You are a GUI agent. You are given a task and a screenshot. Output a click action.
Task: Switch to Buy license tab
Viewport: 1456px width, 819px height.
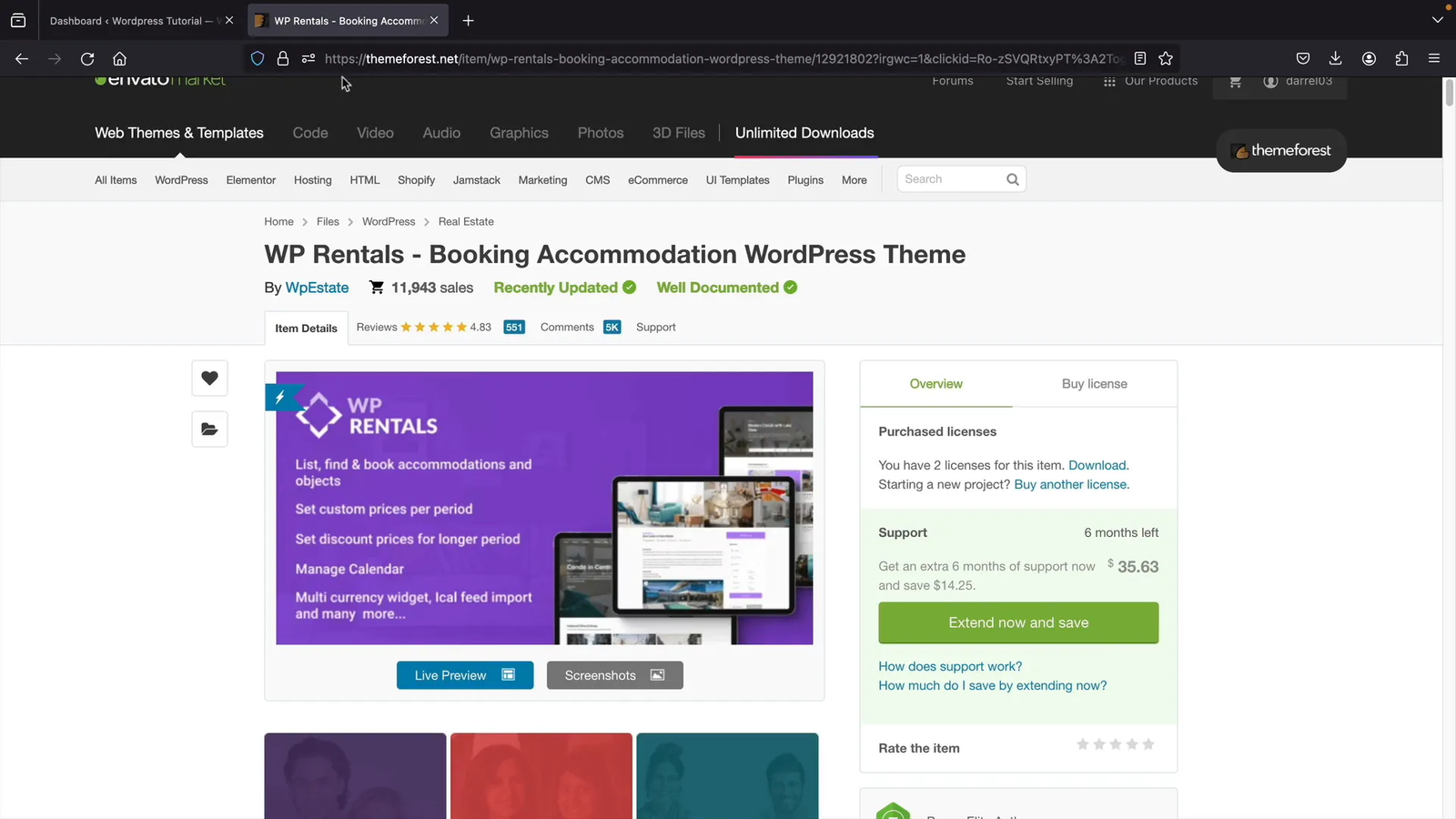point(1095,384)
